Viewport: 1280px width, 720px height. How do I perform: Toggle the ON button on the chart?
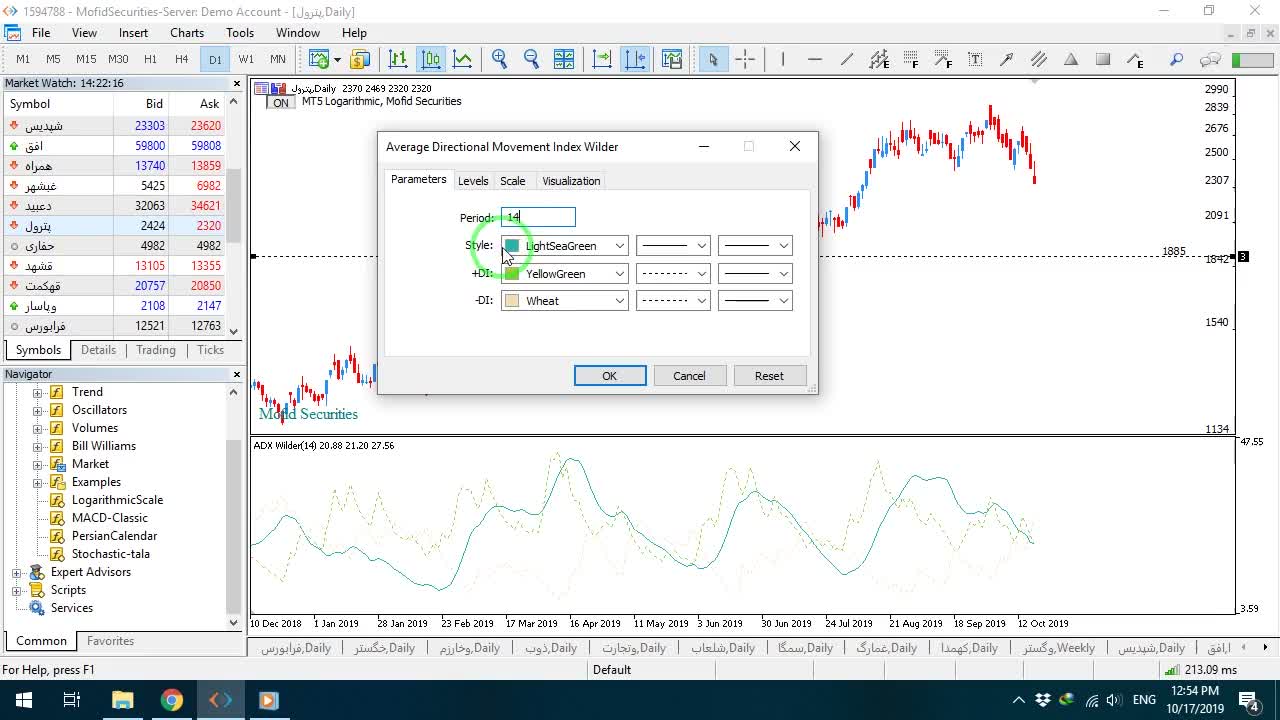(281, 102)
